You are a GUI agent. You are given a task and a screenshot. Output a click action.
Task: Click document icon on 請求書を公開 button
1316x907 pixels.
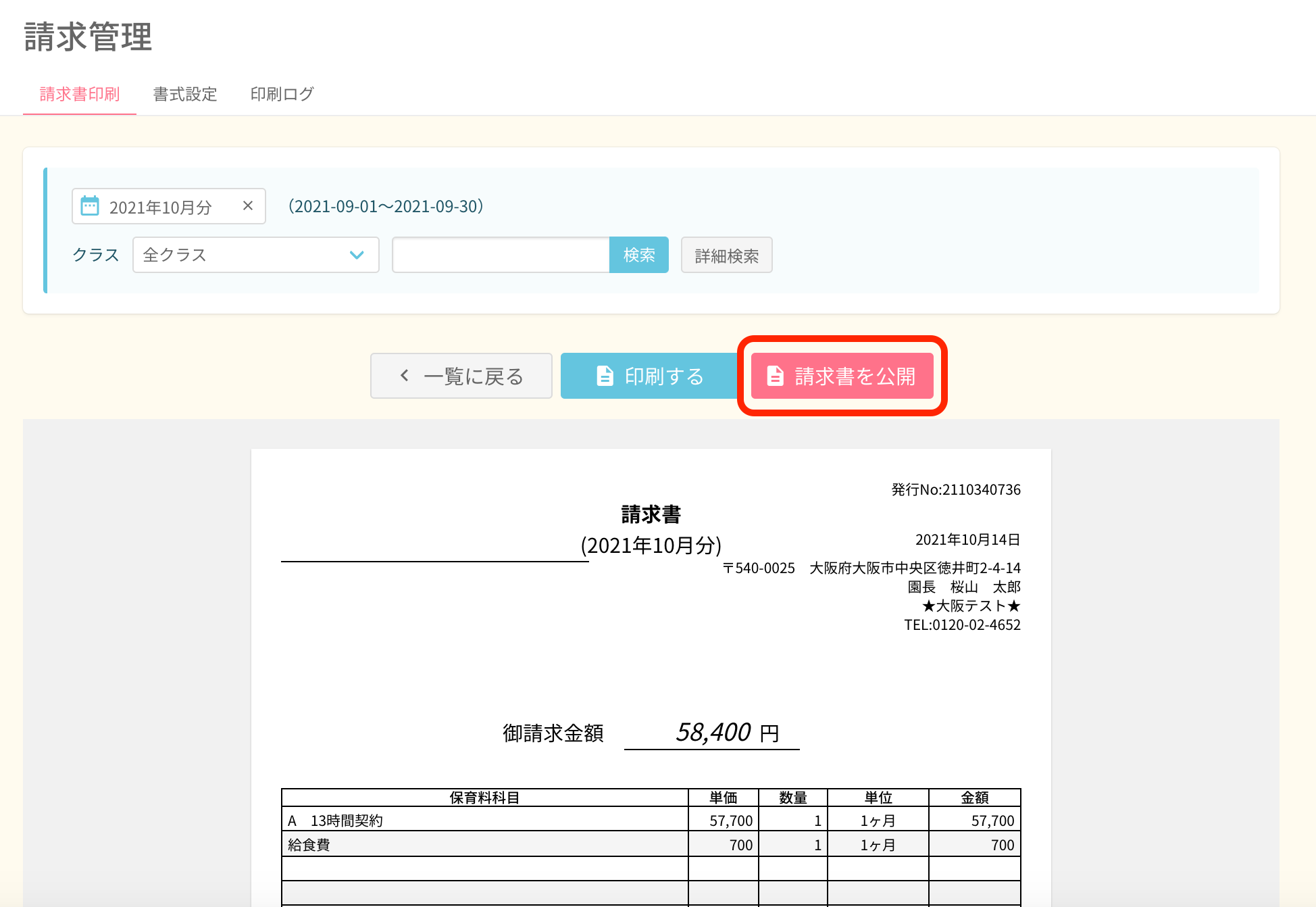(x=775, y=376)
